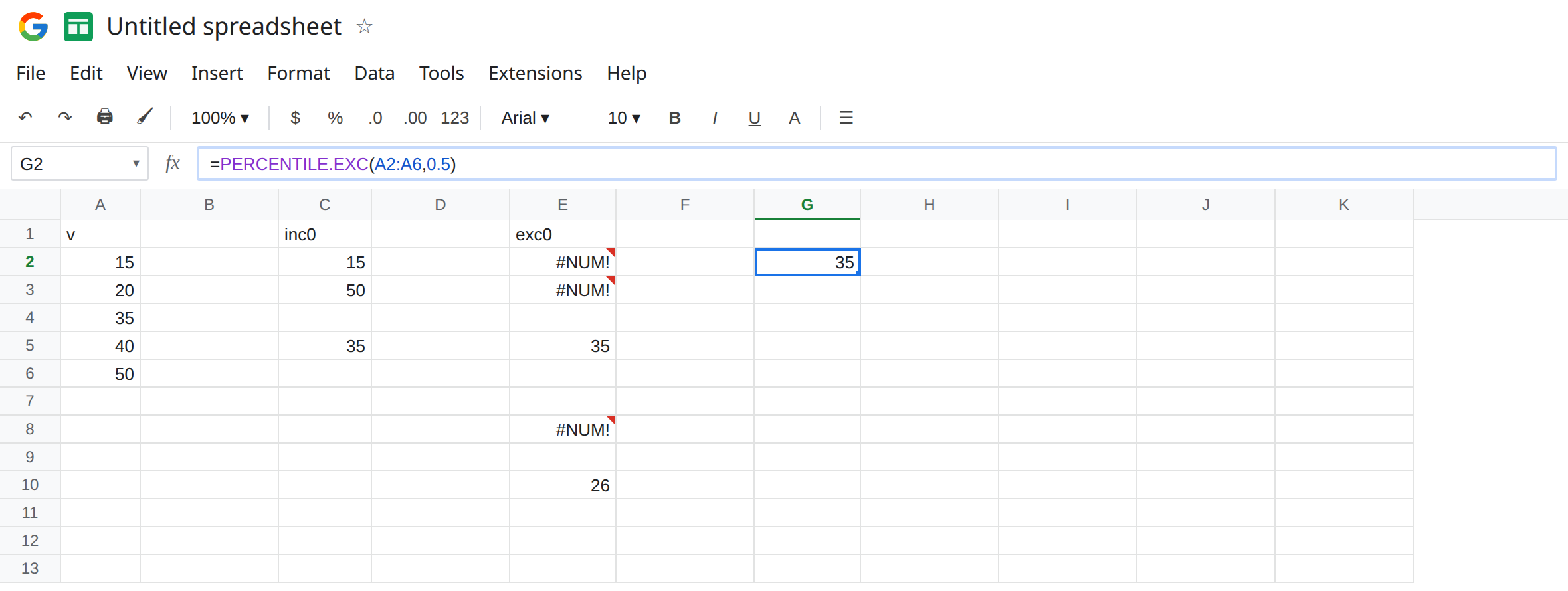Open the horizontal align menu icon
Screen dimensions: 1568x591
[846, 118]
